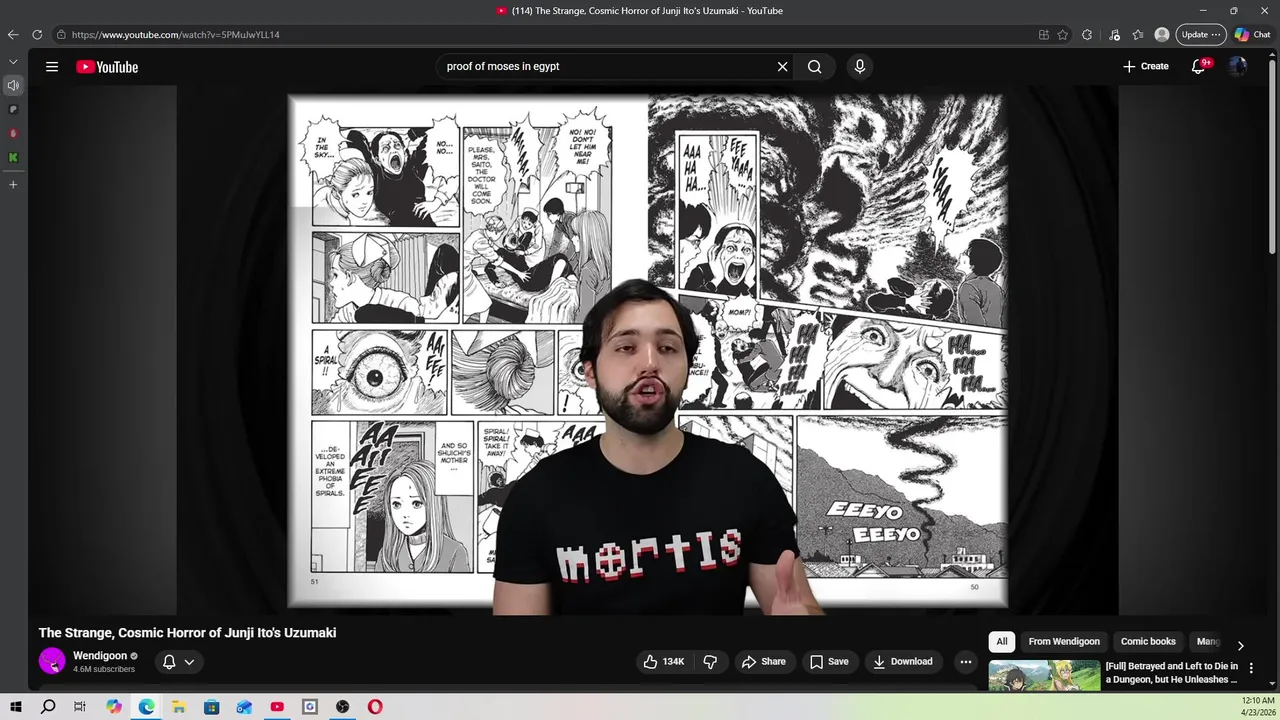Open the favorites list toolbar icon
The image size is (1280, 720).
coord(1138,35)
